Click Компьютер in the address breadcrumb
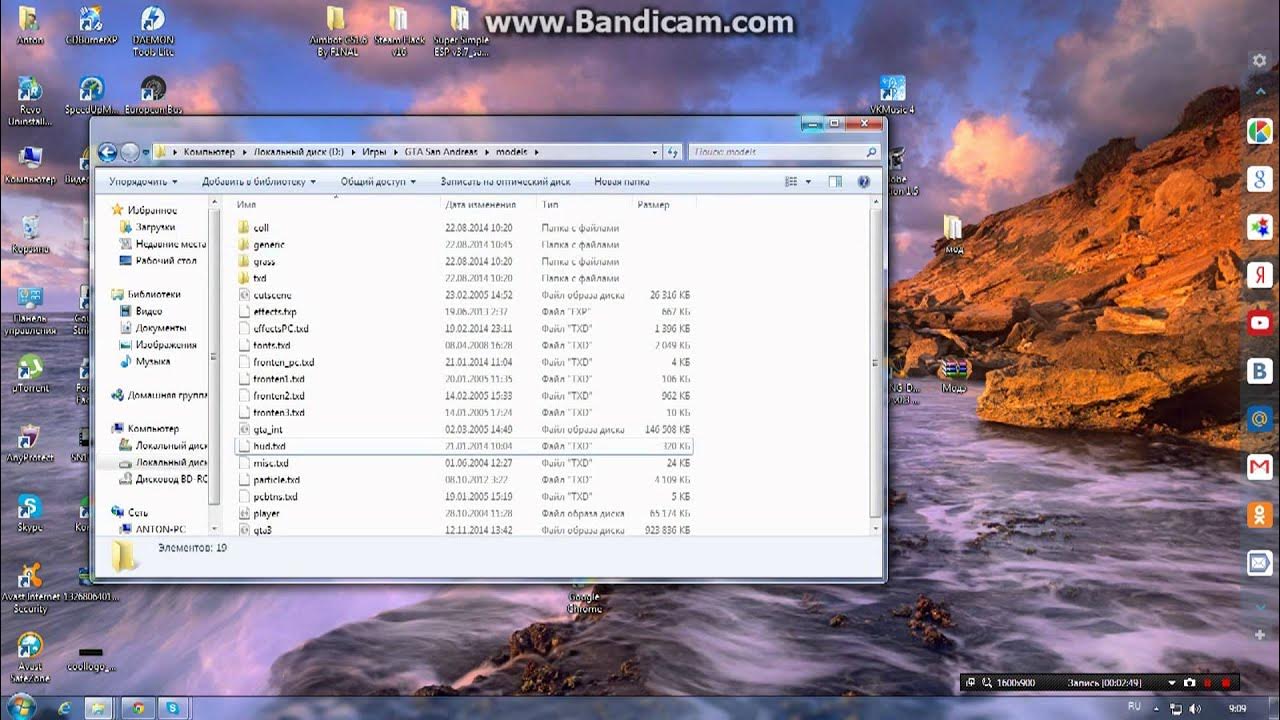Viewport: 1280px width, 720px height. pyautogui.click(x=209, y=152)
